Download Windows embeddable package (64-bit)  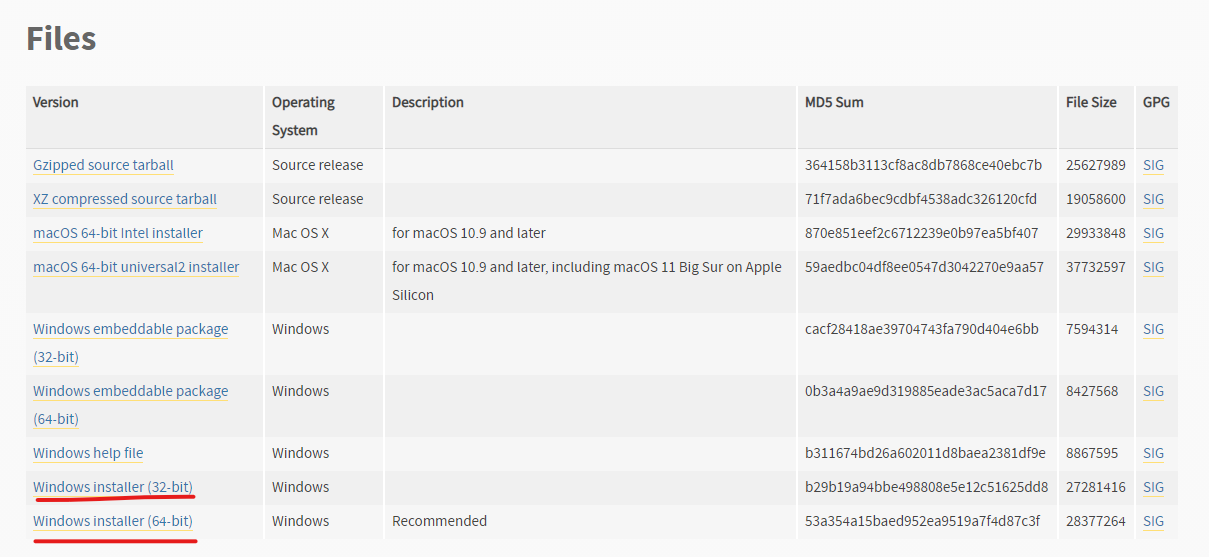tap(130, 405)
